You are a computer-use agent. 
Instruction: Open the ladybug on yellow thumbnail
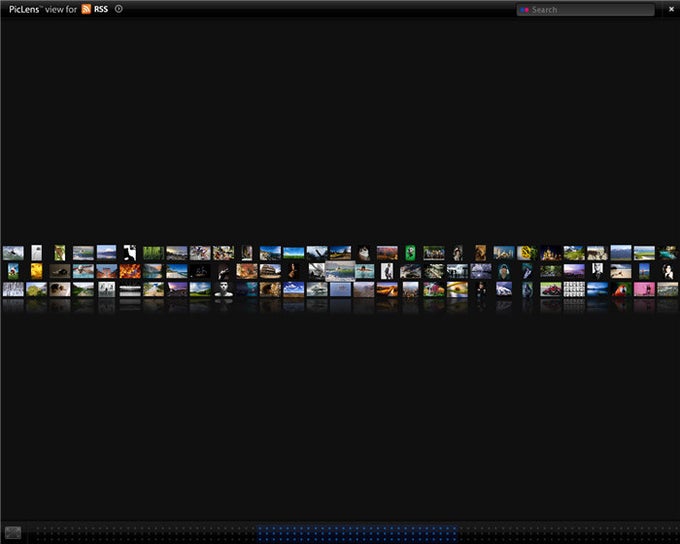click(457, 289)
